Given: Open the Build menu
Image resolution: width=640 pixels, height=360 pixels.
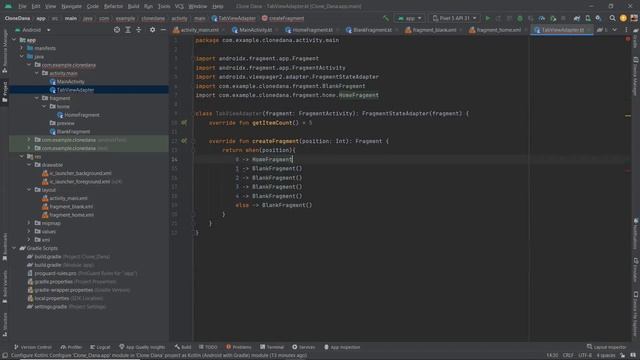Looking at the screenshot, I should click(133, 6).
